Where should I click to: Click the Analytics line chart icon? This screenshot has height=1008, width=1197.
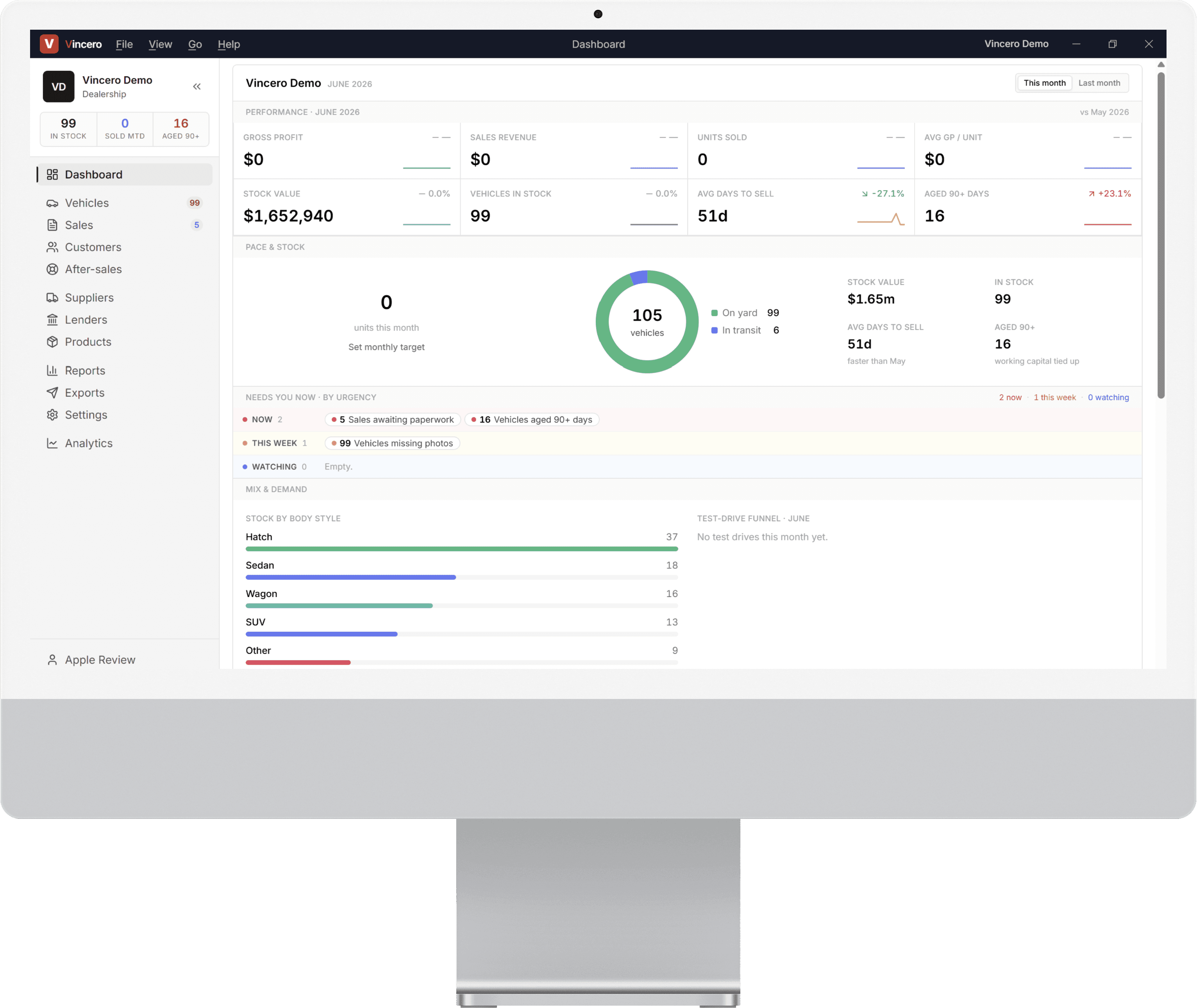point(52,443)
